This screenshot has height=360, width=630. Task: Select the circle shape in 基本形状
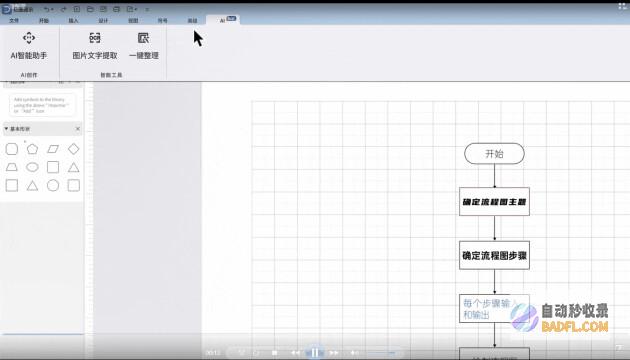pos(53,185)
